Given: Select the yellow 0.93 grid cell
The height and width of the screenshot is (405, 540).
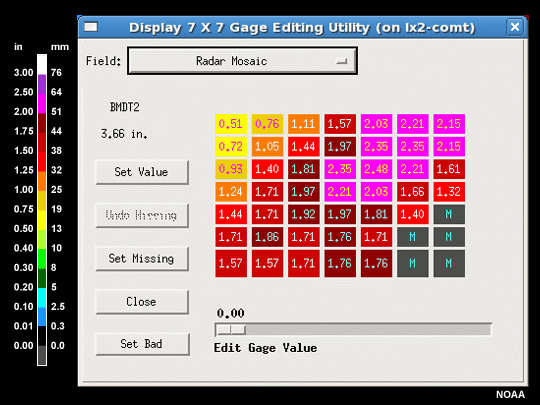Looking at the screenshot, I should pyautogui.click(x=231, y=169).
